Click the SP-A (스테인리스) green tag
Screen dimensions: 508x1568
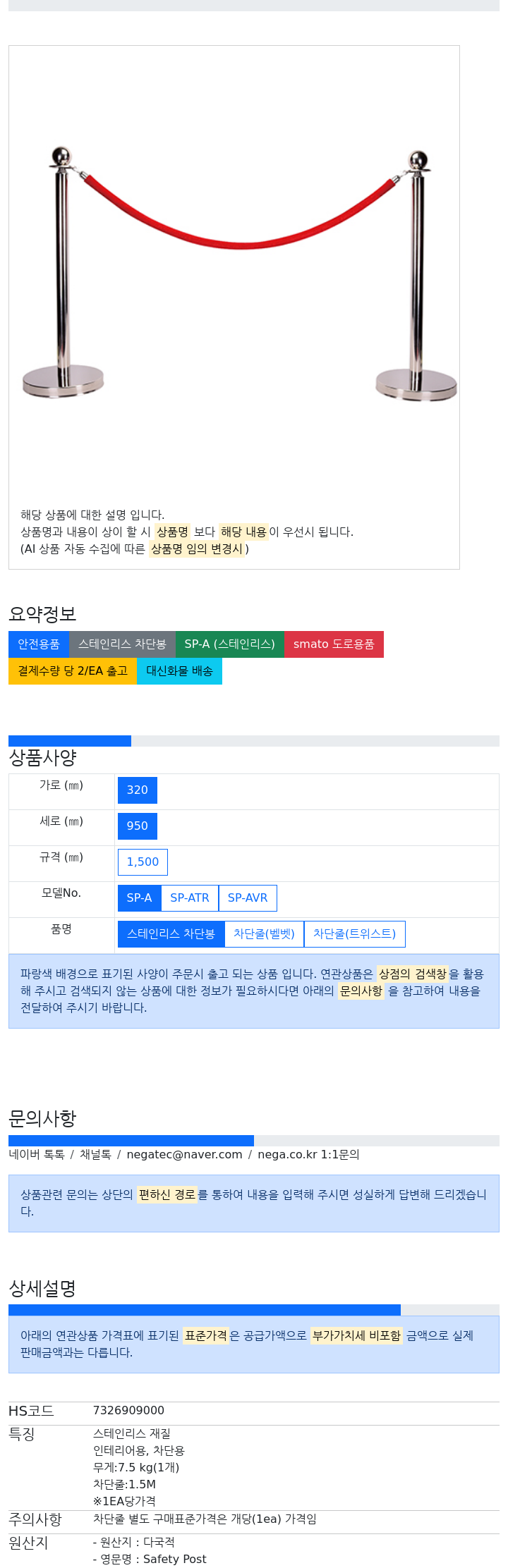[x=230, y=644]
